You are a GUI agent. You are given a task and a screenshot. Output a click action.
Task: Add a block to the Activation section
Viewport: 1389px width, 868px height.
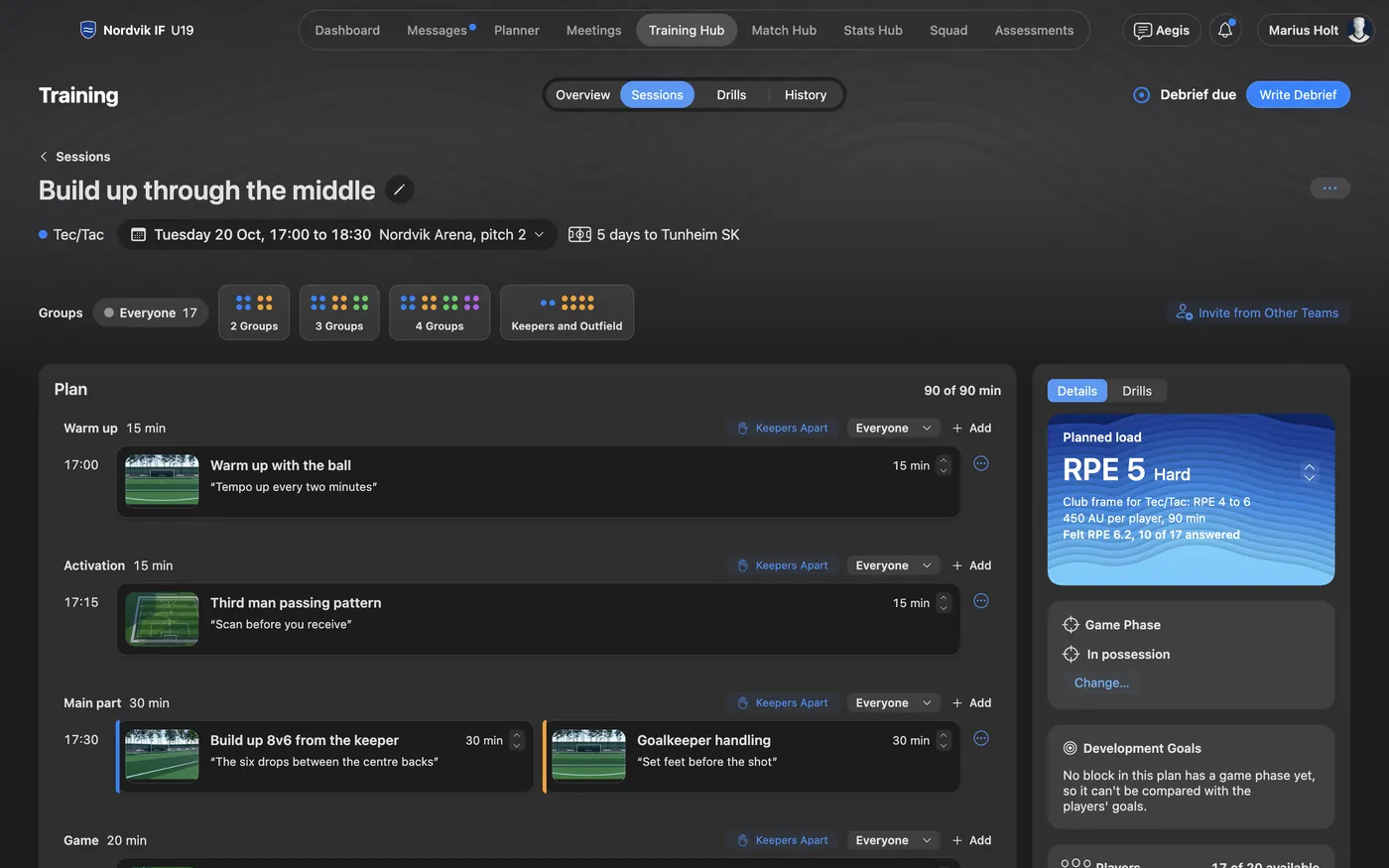pyautogui.click(x=971, y=565)
